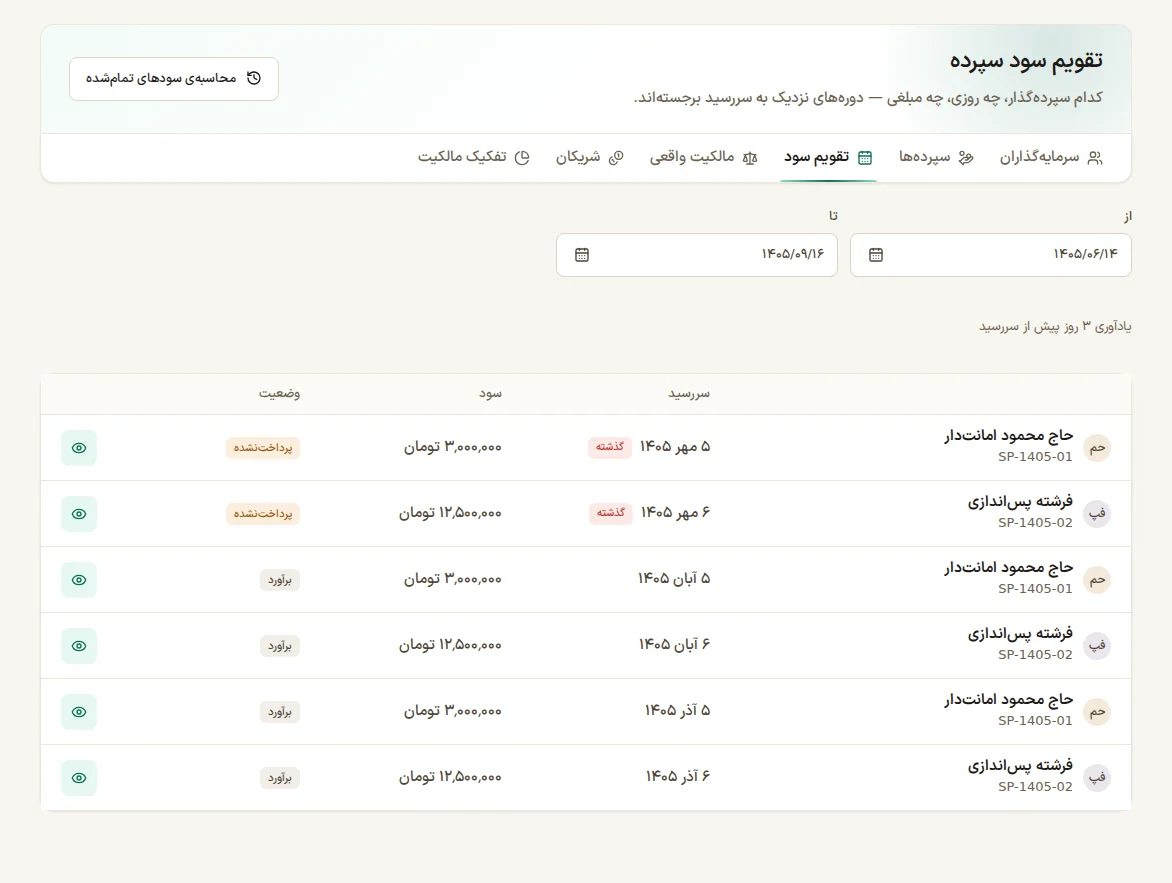Click the eye icon in the ۶ مهر ۱۴۰۵ row

[79, 514]
